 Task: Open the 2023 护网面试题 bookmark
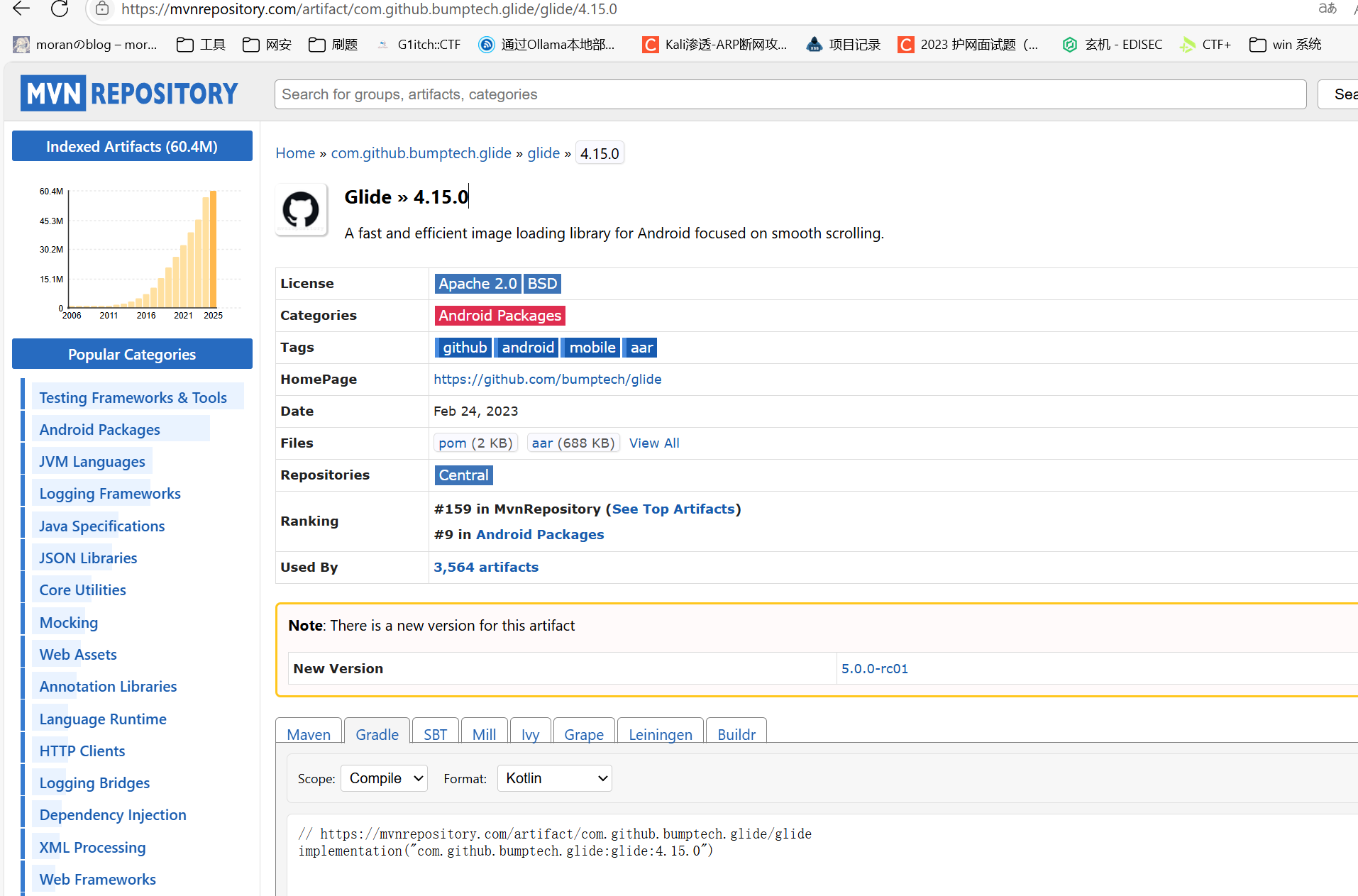[x=968, y=45]
